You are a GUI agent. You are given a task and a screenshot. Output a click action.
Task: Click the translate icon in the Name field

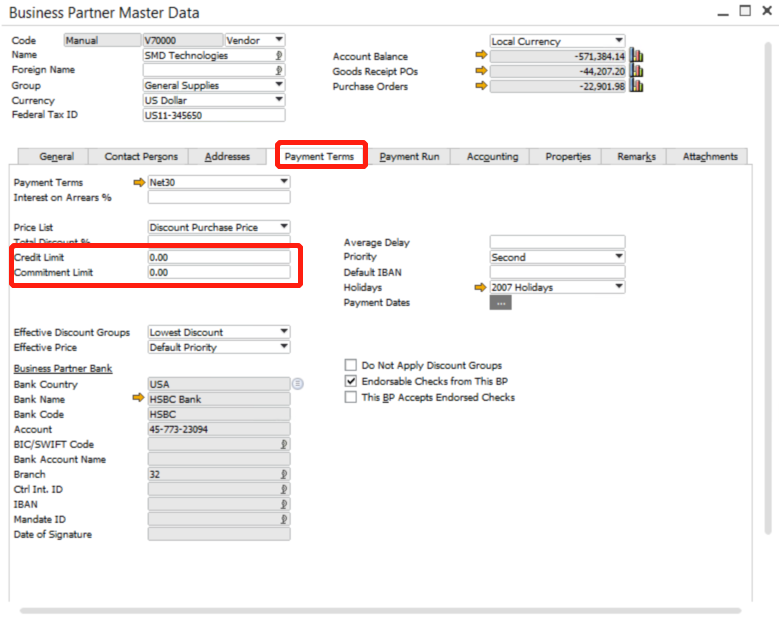279,55
